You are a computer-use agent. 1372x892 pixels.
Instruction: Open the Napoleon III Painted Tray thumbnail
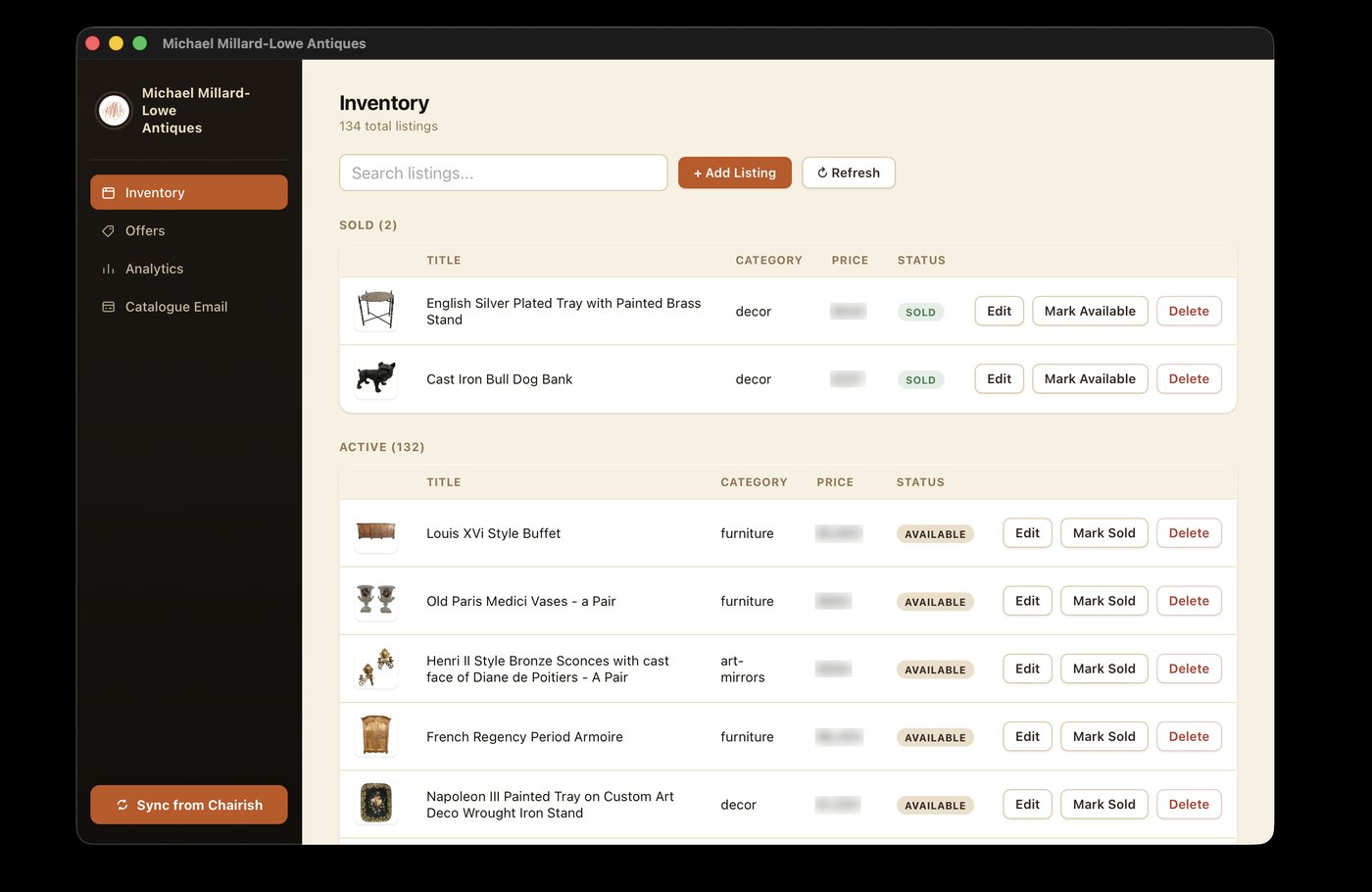tap(376, 804)
